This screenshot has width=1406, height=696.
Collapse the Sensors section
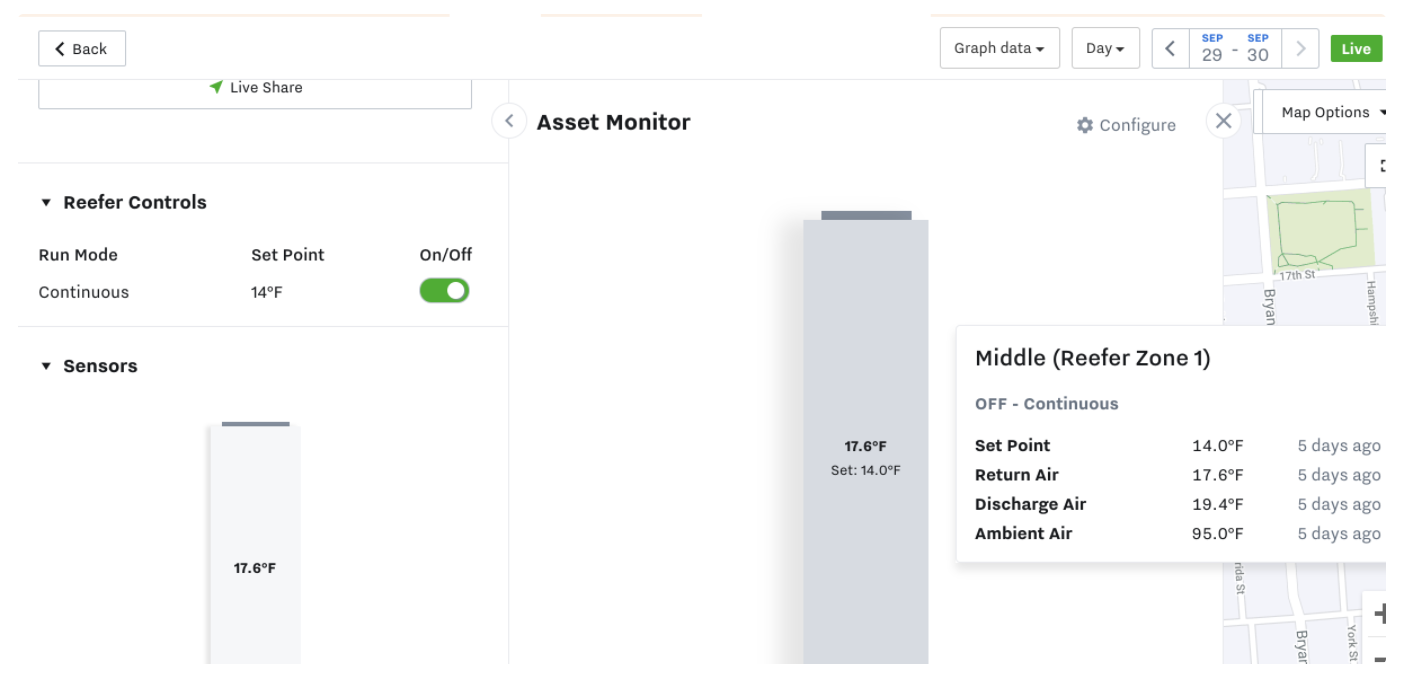click(x=46, y=366)
